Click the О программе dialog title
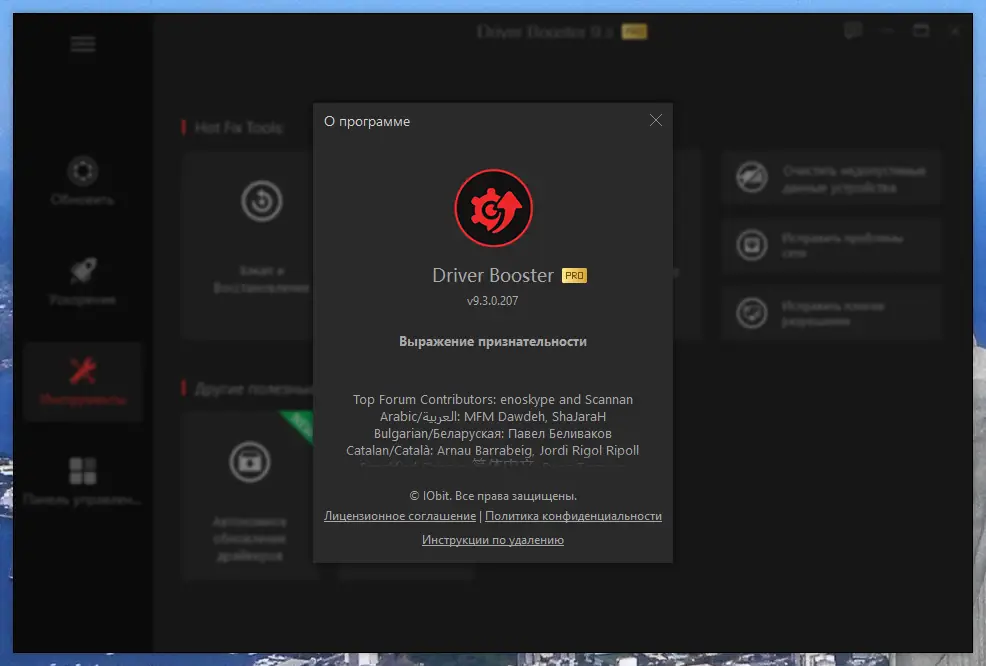This screenshot has height=666, width=986. [x=367, y=121]
